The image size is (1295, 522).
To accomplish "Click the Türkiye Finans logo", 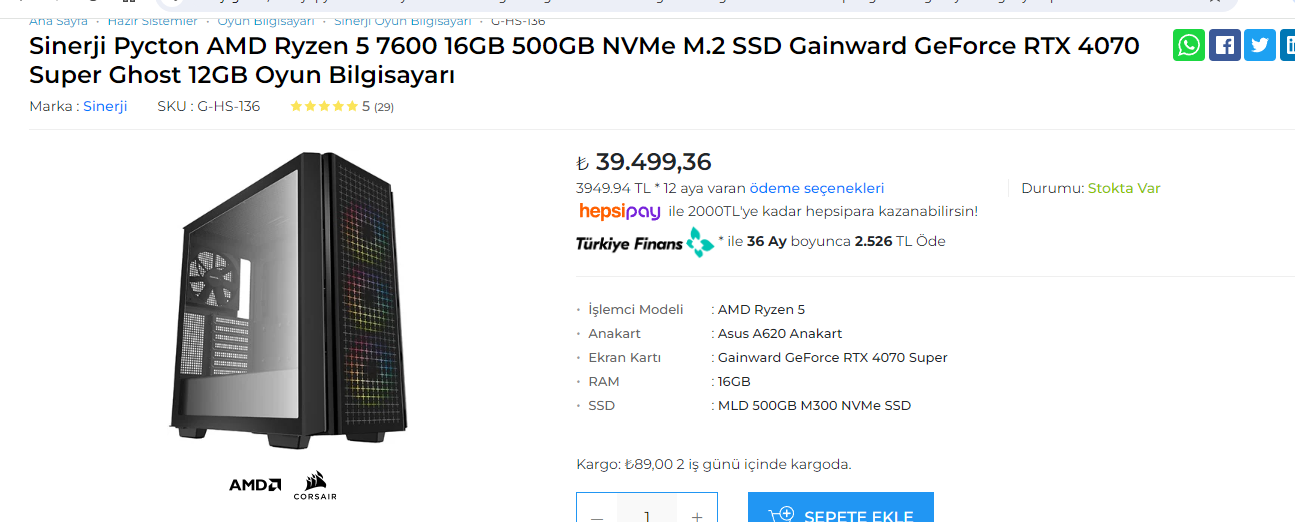I will (645, 242).
